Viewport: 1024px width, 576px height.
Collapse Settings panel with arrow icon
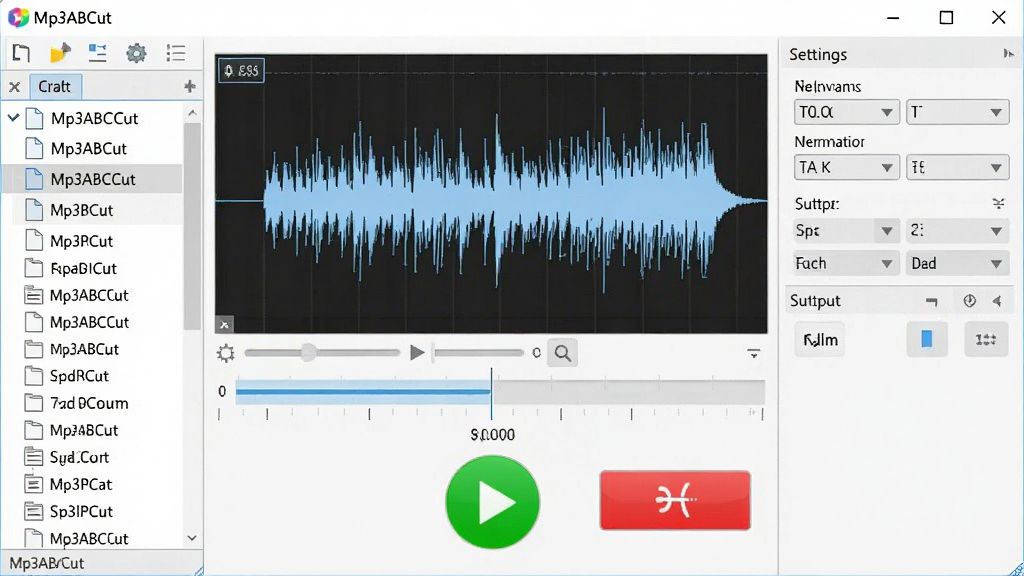[x=1008, y=54]
